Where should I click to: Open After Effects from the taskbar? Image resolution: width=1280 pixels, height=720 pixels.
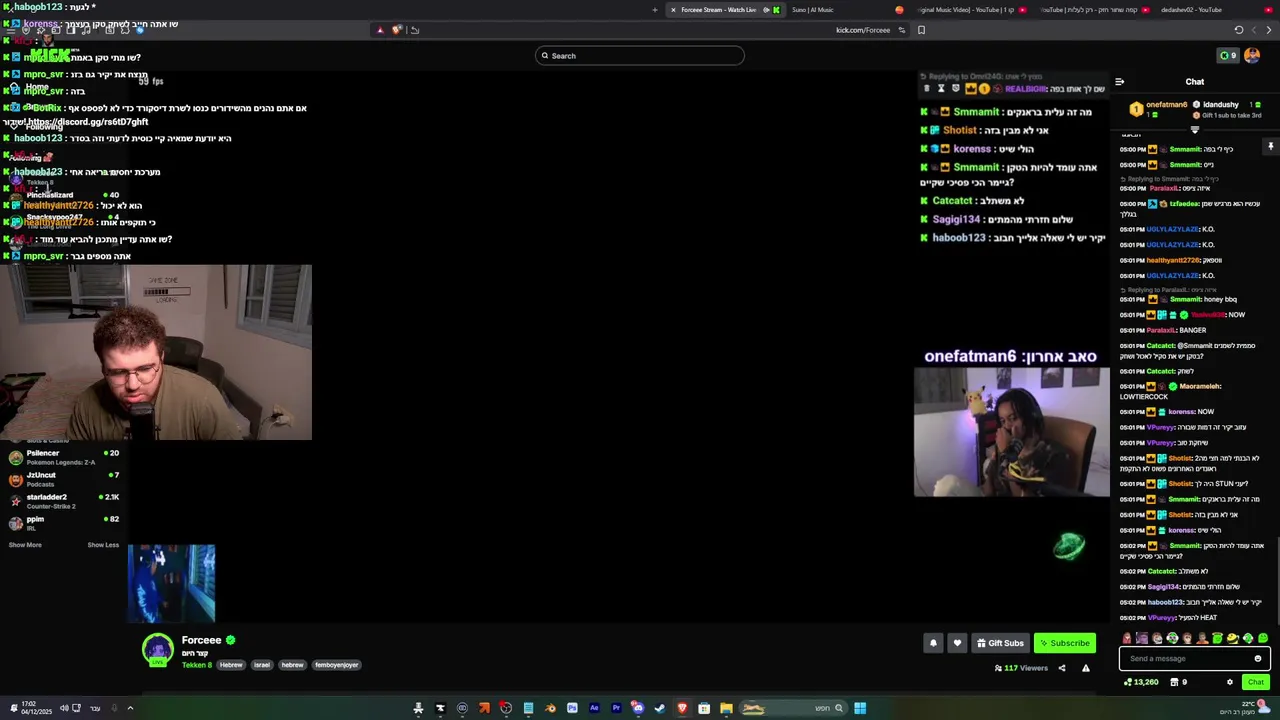594,708
